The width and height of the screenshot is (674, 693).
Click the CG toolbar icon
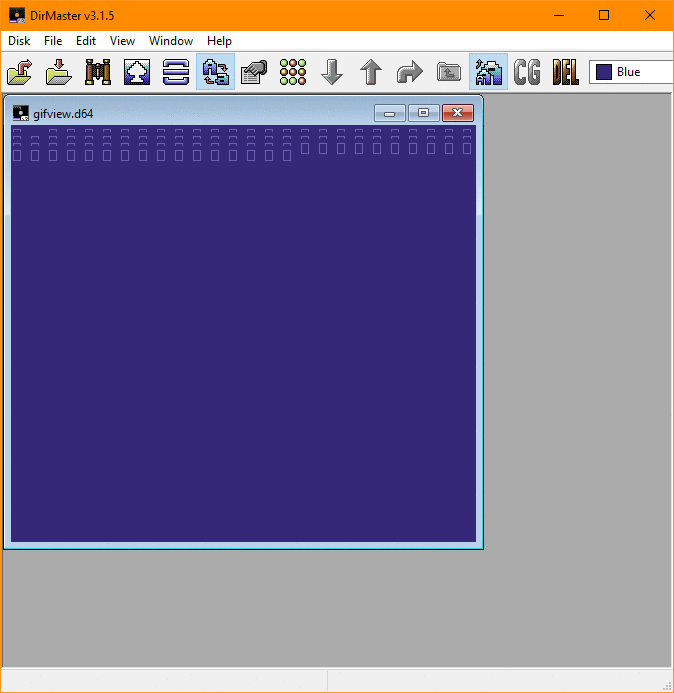[527, 72]
